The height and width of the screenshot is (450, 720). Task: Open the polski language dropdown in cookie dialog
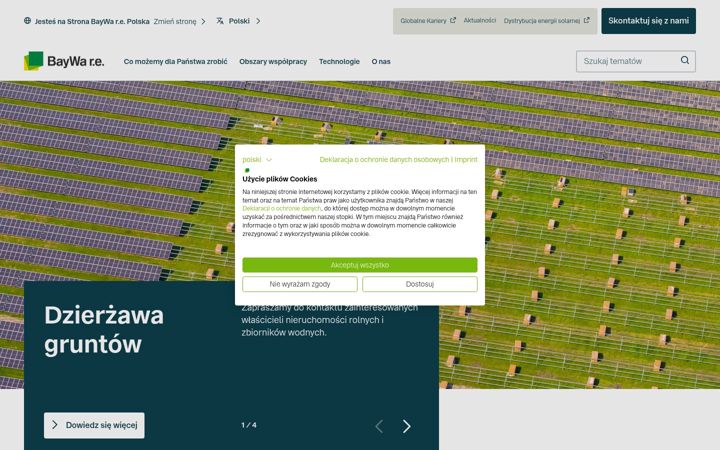pyautogui.click(x=257, y=159)
